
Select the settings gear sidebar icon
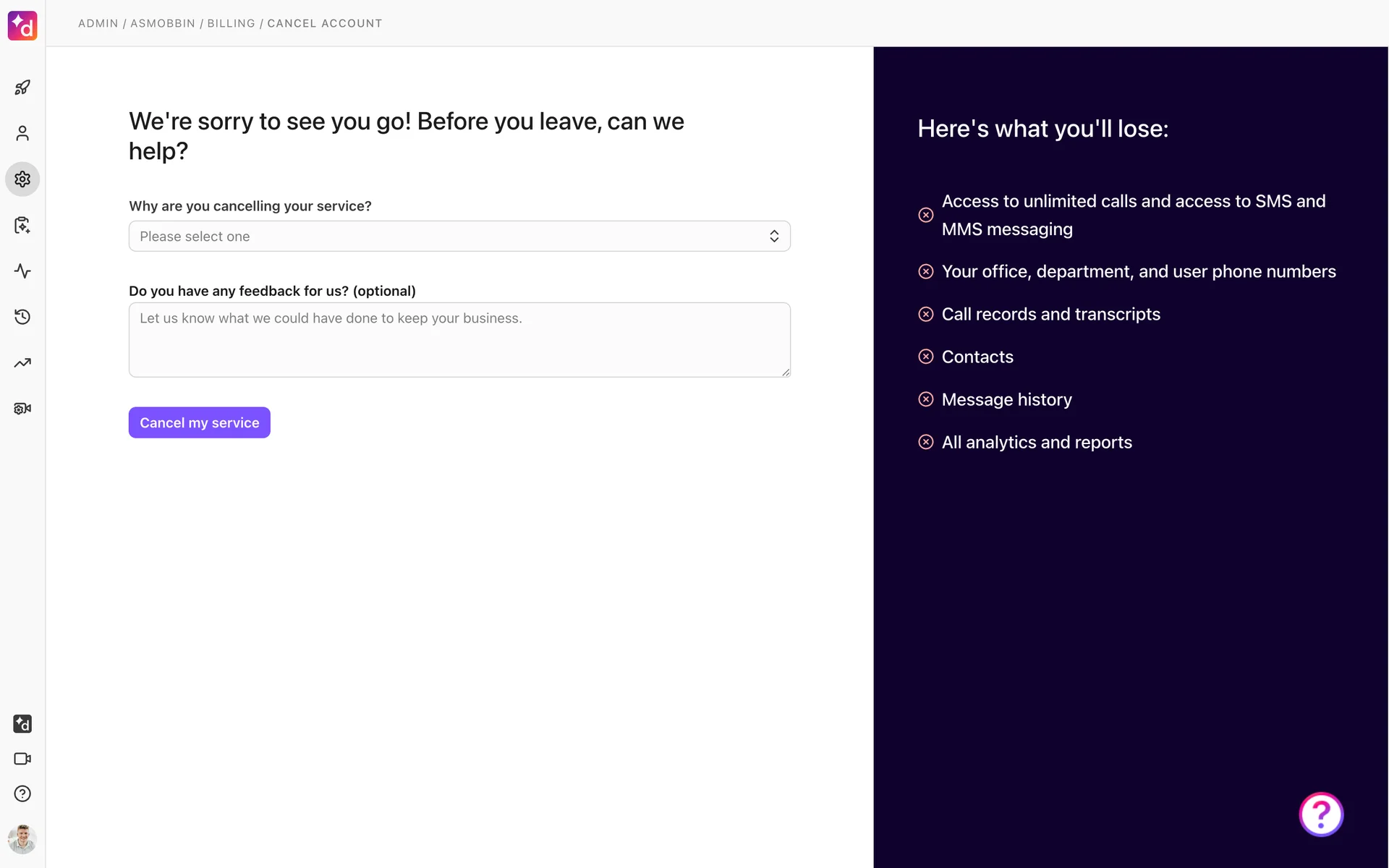22,179
